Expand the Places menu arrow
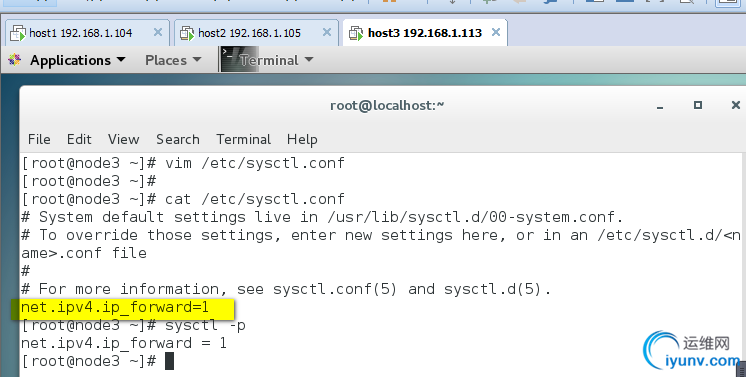Image resolution: width=746 pixels, height=377 pixels. pos(197,60)
